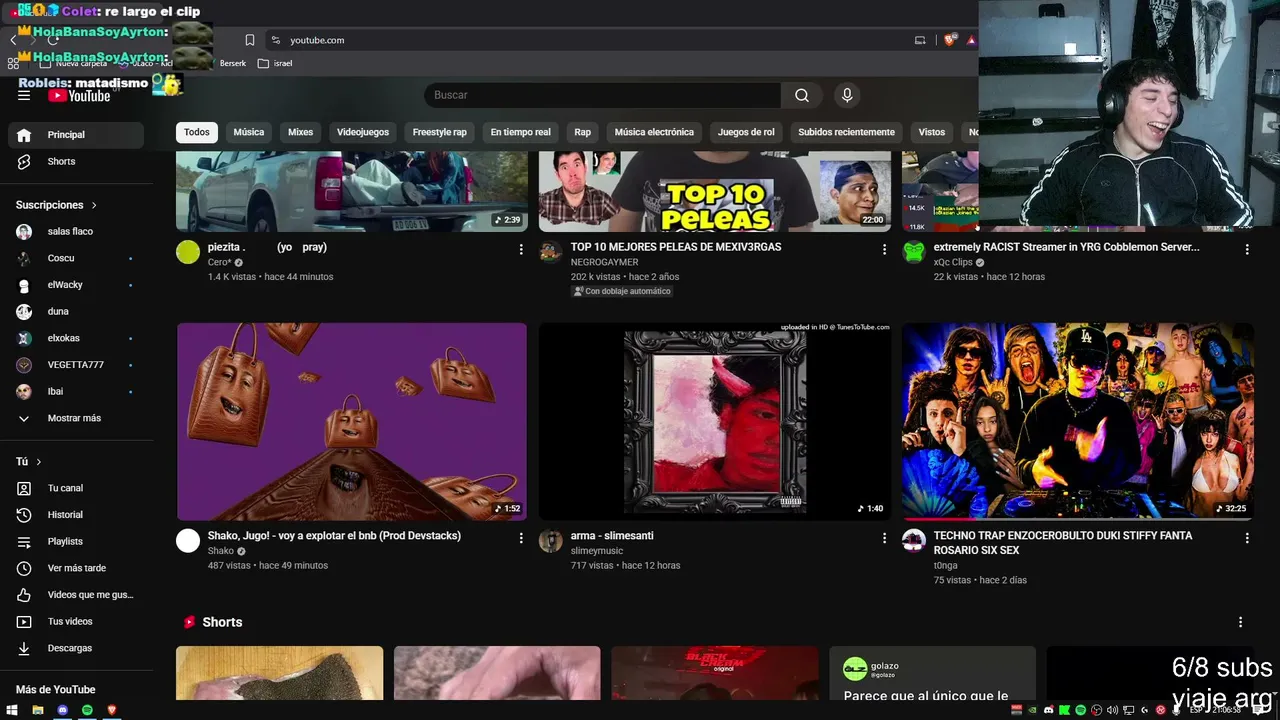Screen dimensions: 1280x720
Task: Open the Coscu subscription channel
Action: click(76, 258)
